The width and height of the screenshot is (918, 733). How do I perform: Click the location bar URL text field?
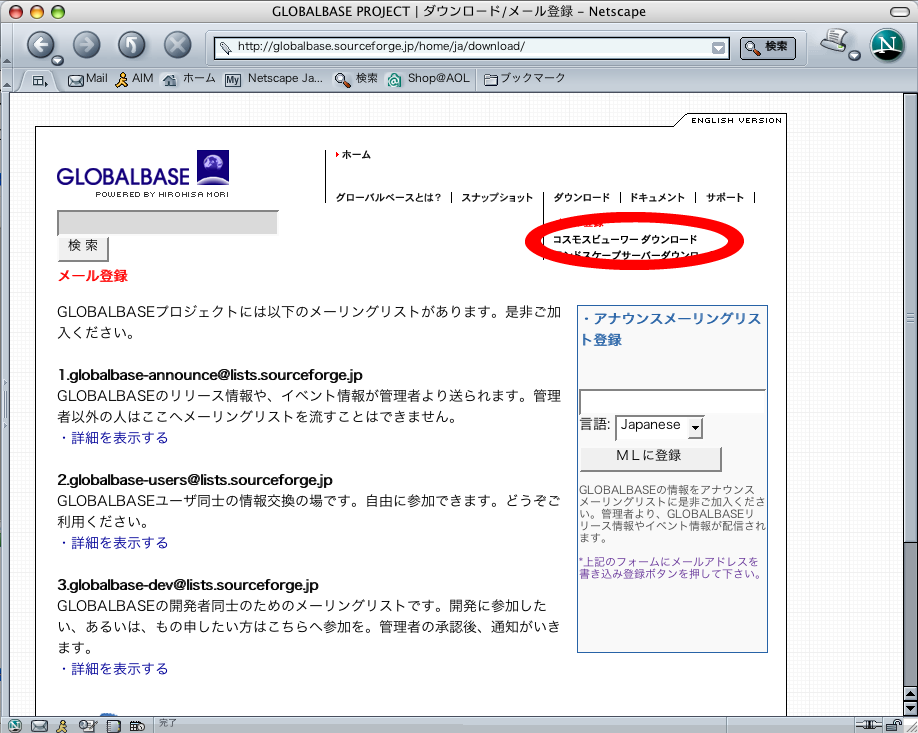pos(471,47)
